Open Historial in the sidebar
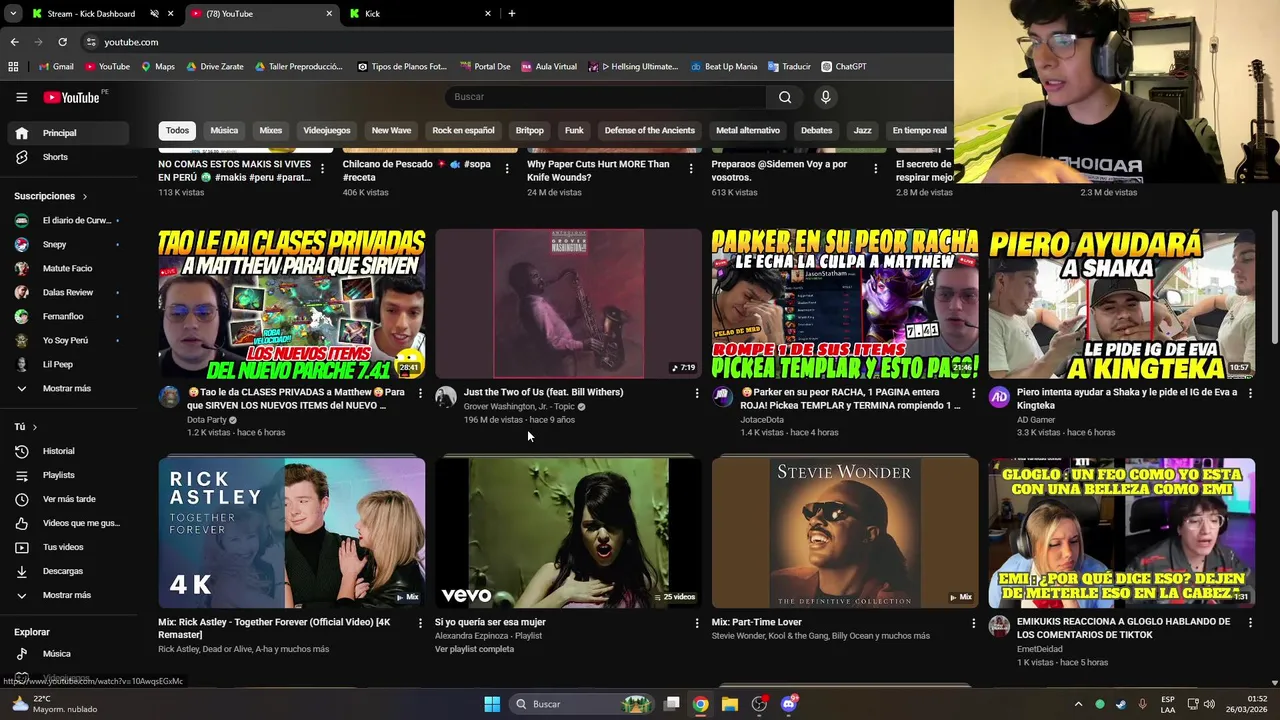Viewport: 1280px width, 720px height. pos(68,451)
